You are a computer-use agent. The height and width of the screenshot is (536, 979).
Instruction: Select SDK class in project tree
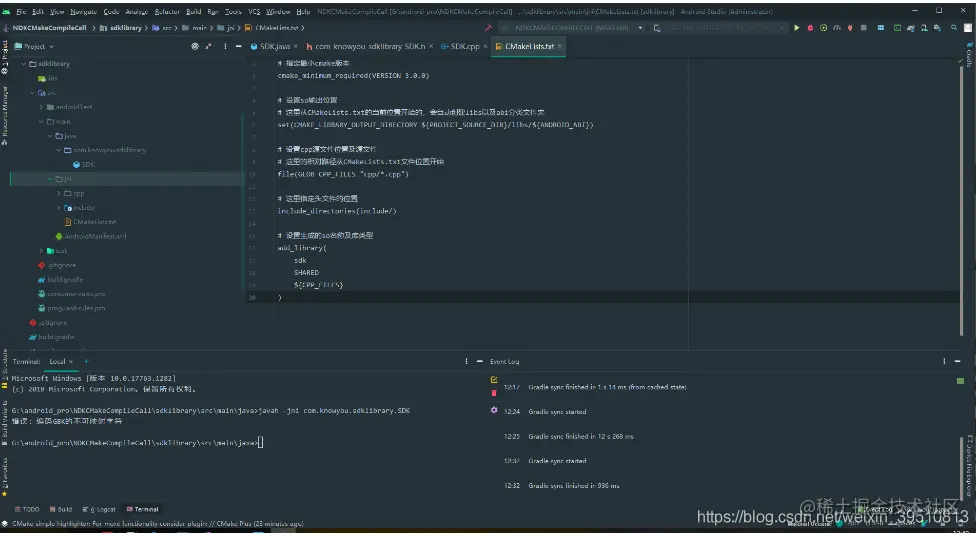click(x=84, y=164)
